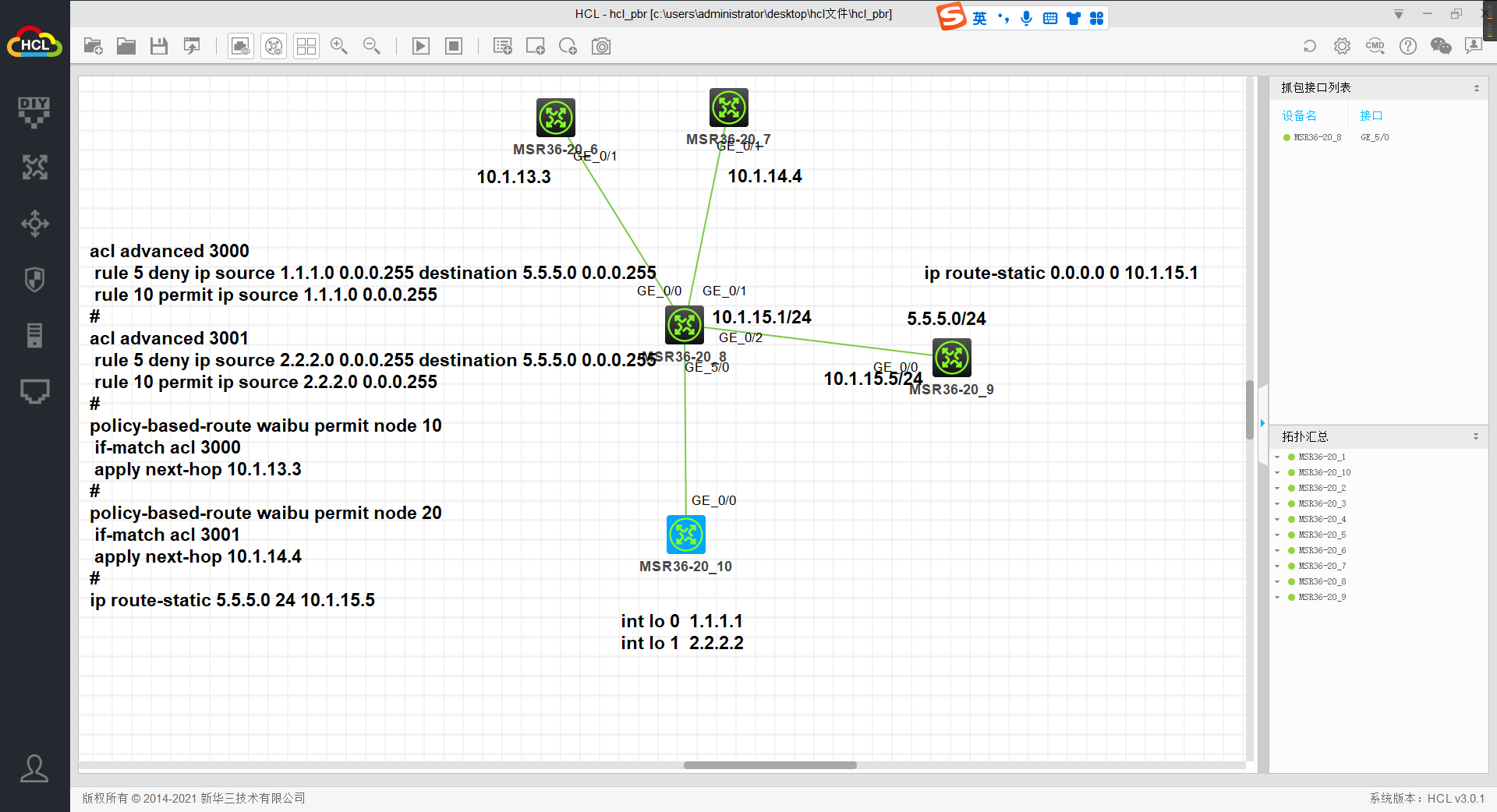
Task: Select the router device category in sidebar
Action: pyautogui.click(x=34, y=168)
